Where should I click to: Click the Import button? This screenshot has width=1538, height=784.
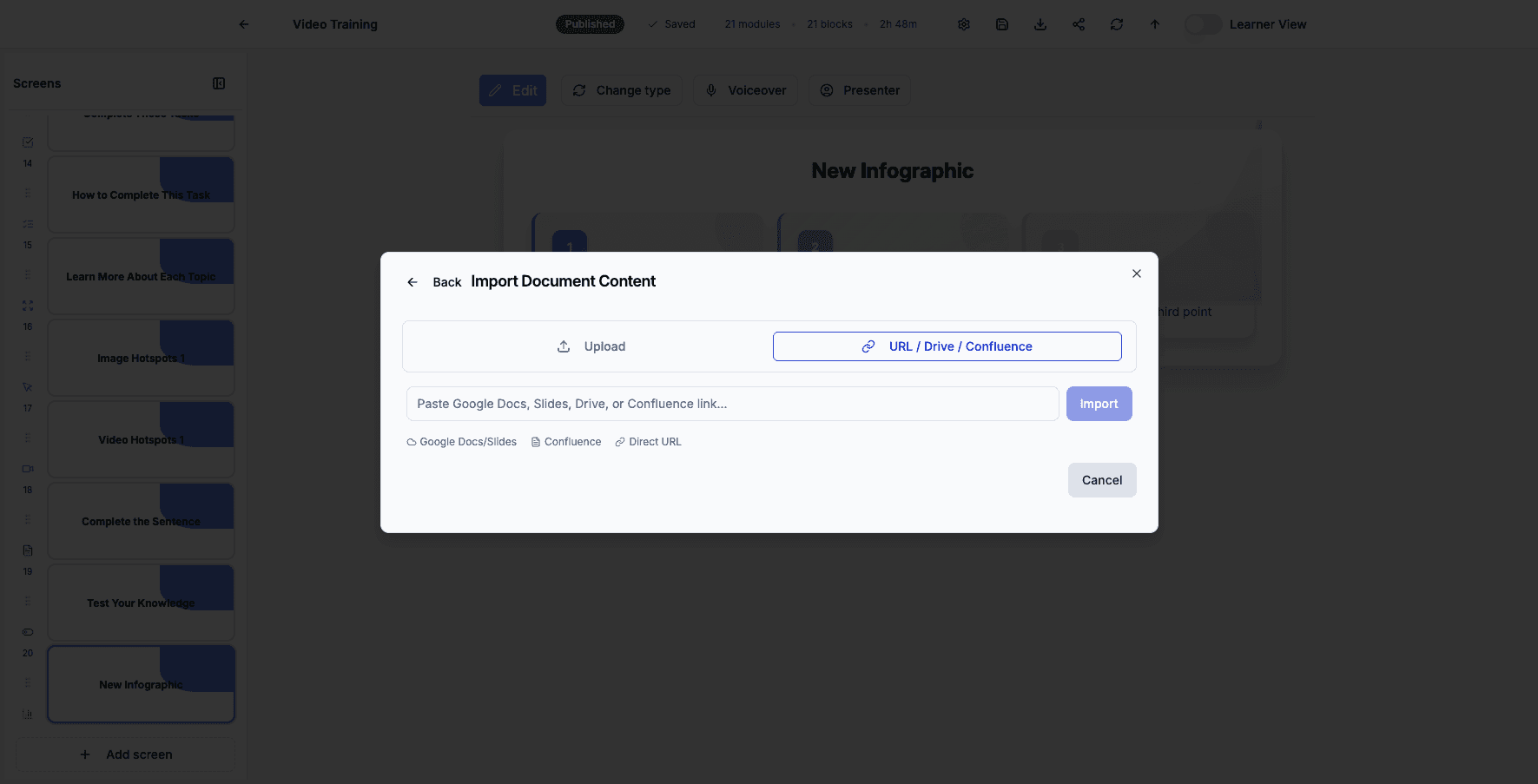pos(1099,403)
